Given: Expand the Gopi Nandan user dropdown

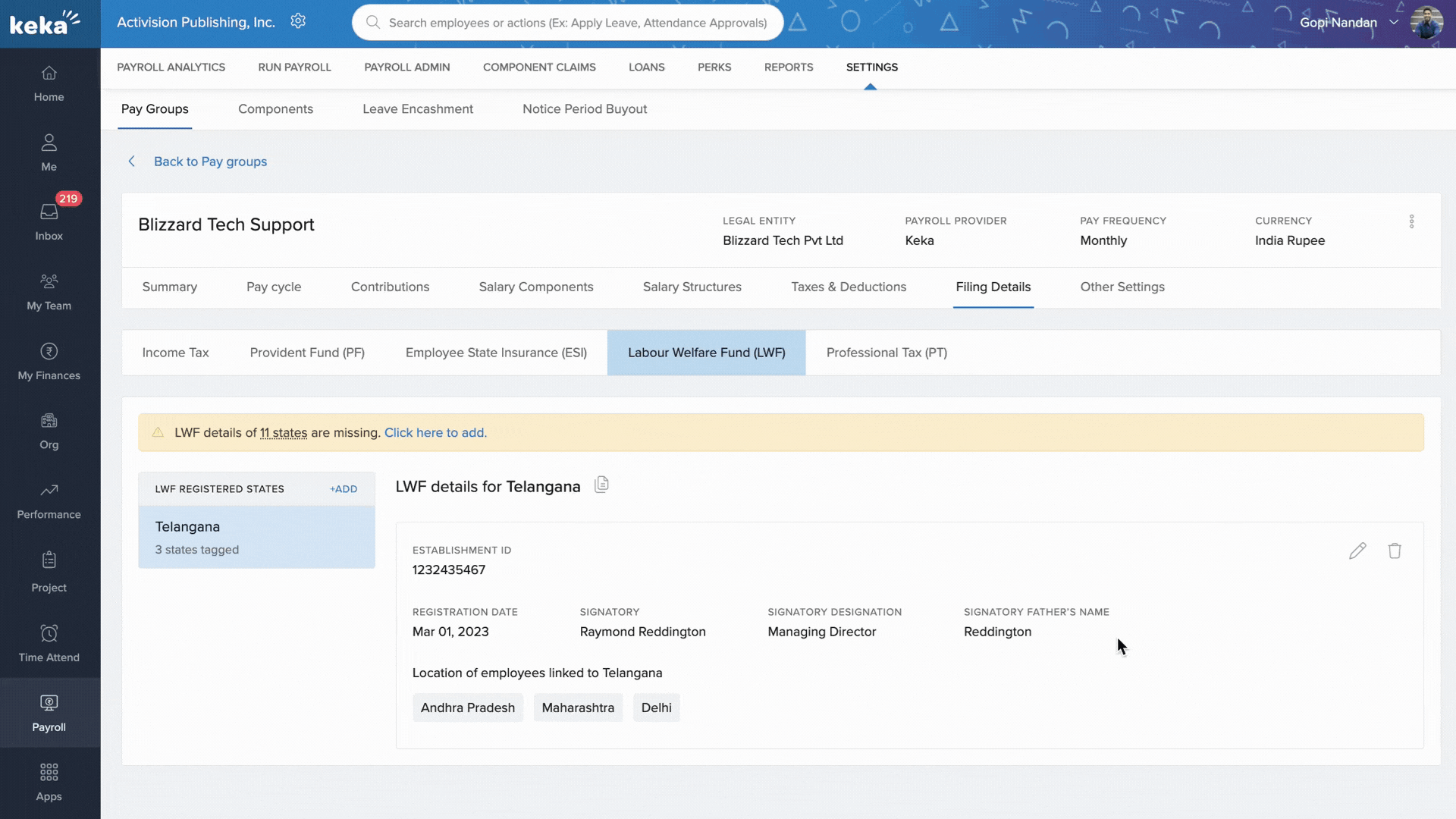Looking at the screenshot, I should 1394,22.
